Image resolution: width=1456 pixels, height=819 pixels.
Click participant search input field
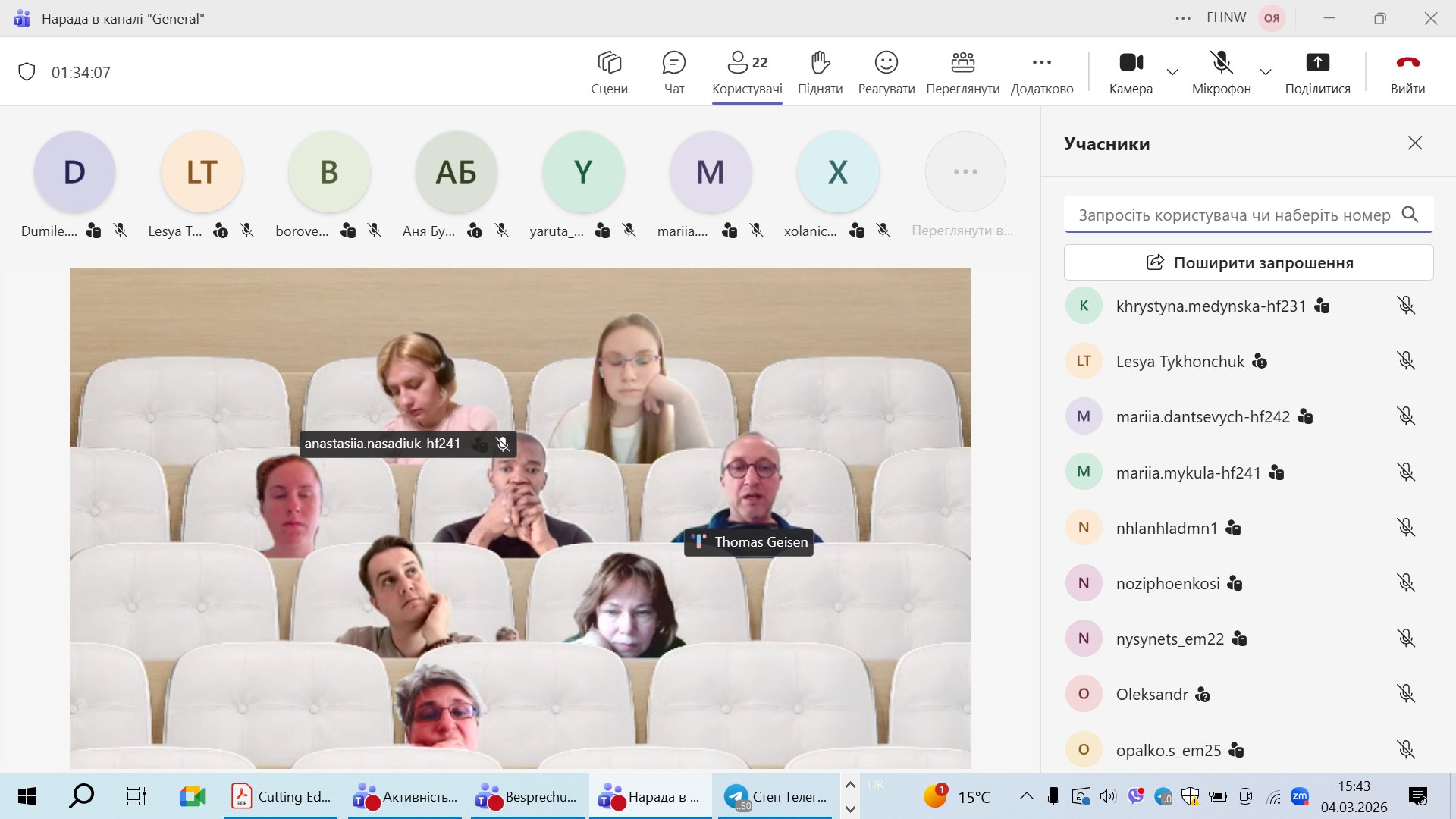[1233, 215]
